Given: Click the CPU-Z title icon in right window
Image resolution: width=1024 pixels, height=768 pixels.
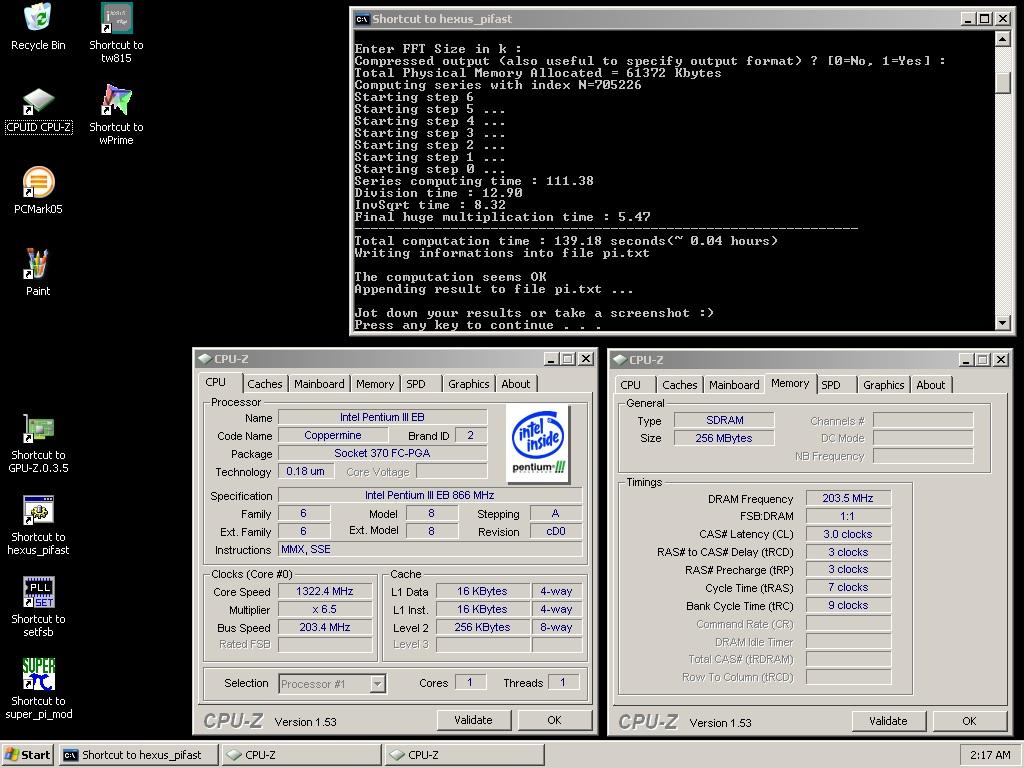Looking at the screenshot, I should pos(620,359).
